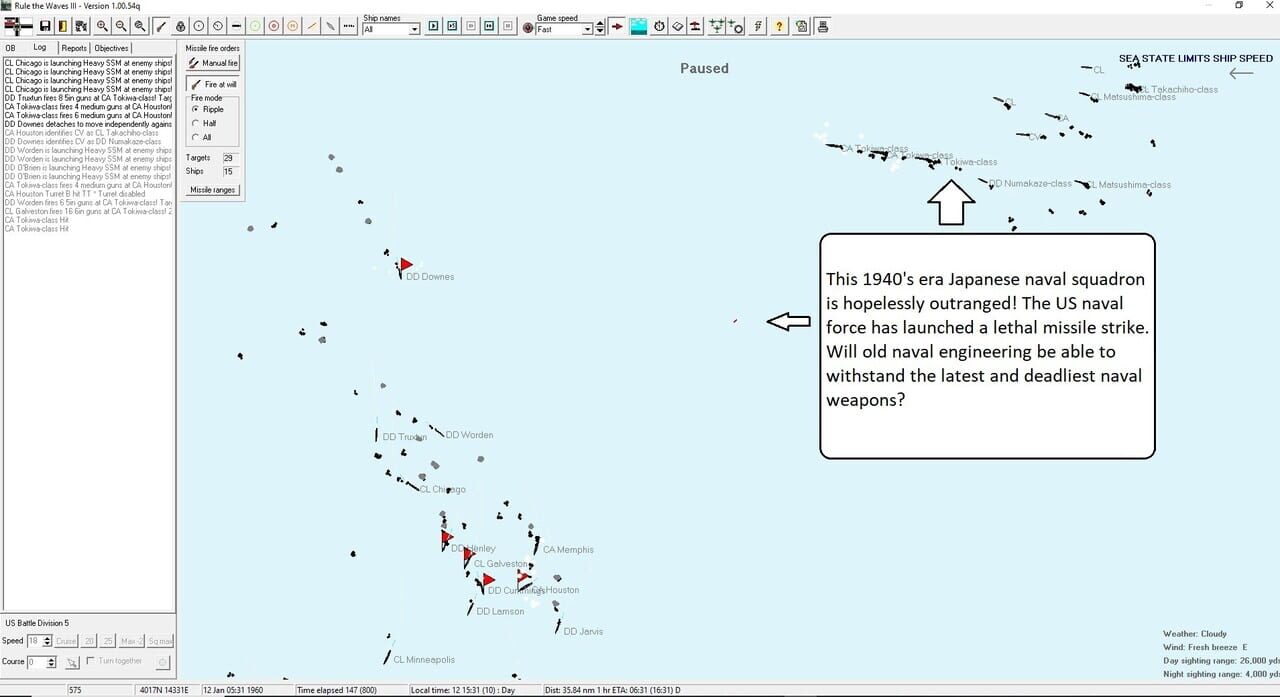Increase speed using the Speed stepper arrows
Viewport: 1280px width, 697px height.
(x=47, y=637)
